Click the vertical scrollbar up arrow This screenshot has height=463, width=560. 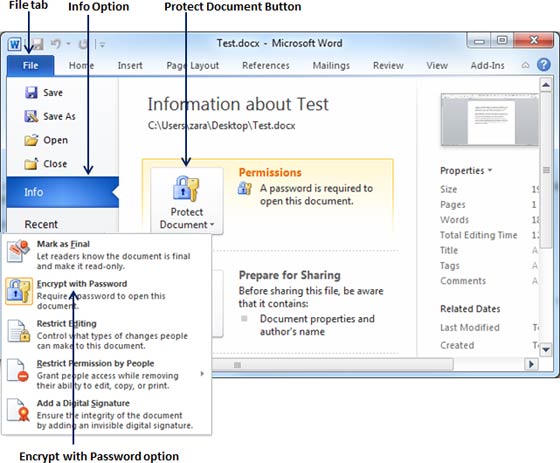click(546, 85)
